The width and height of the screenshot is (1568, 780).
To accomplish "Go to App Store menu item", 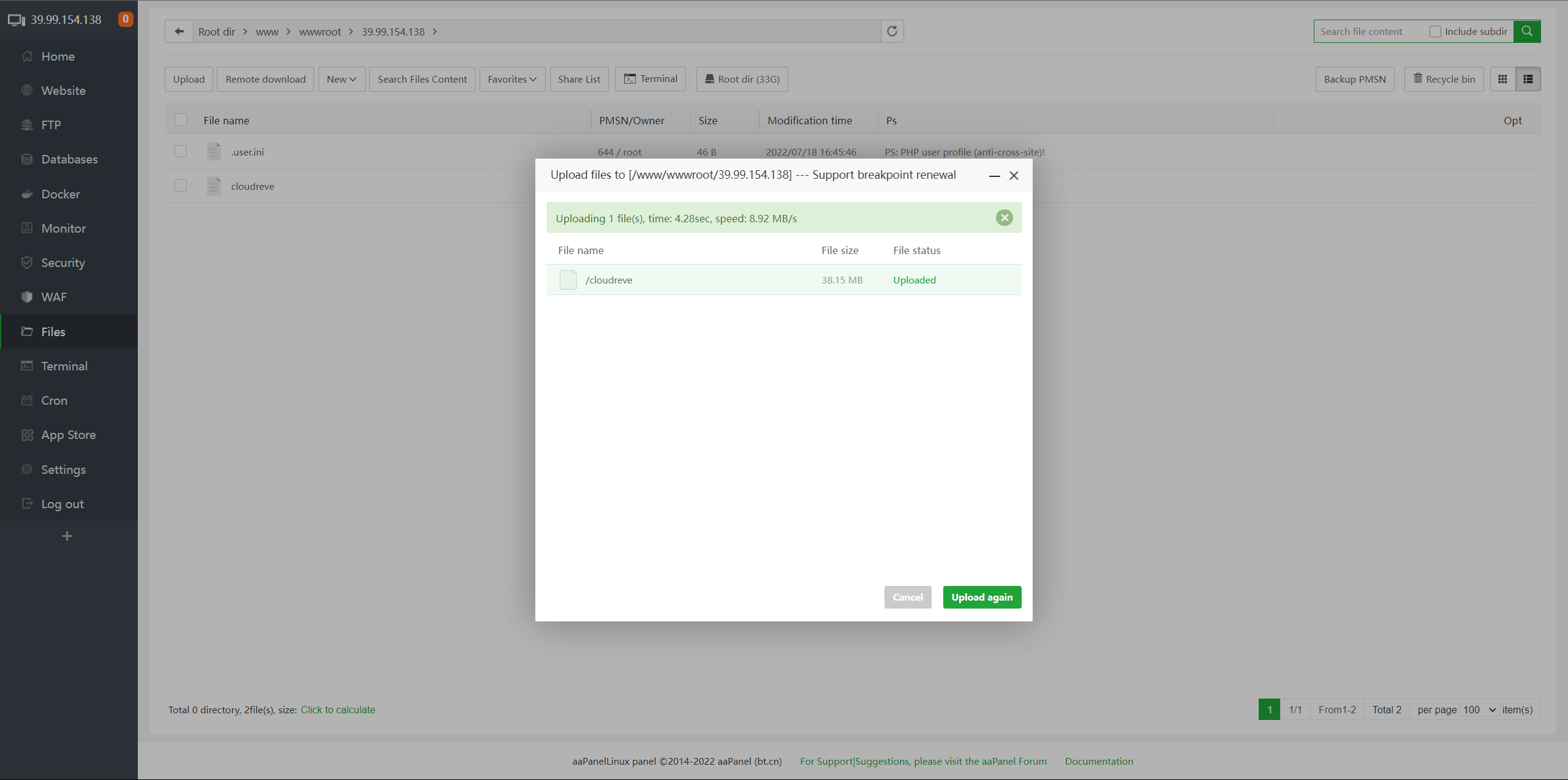I will pyautogui.click(x=68, y=435).
